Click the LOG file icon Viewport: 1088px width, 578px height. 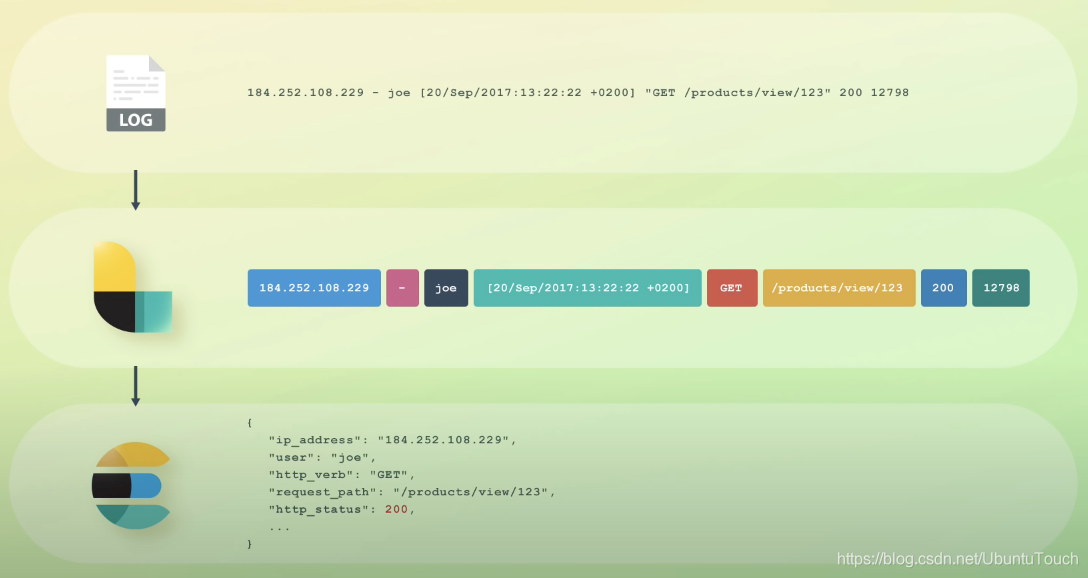pos(136,94)
